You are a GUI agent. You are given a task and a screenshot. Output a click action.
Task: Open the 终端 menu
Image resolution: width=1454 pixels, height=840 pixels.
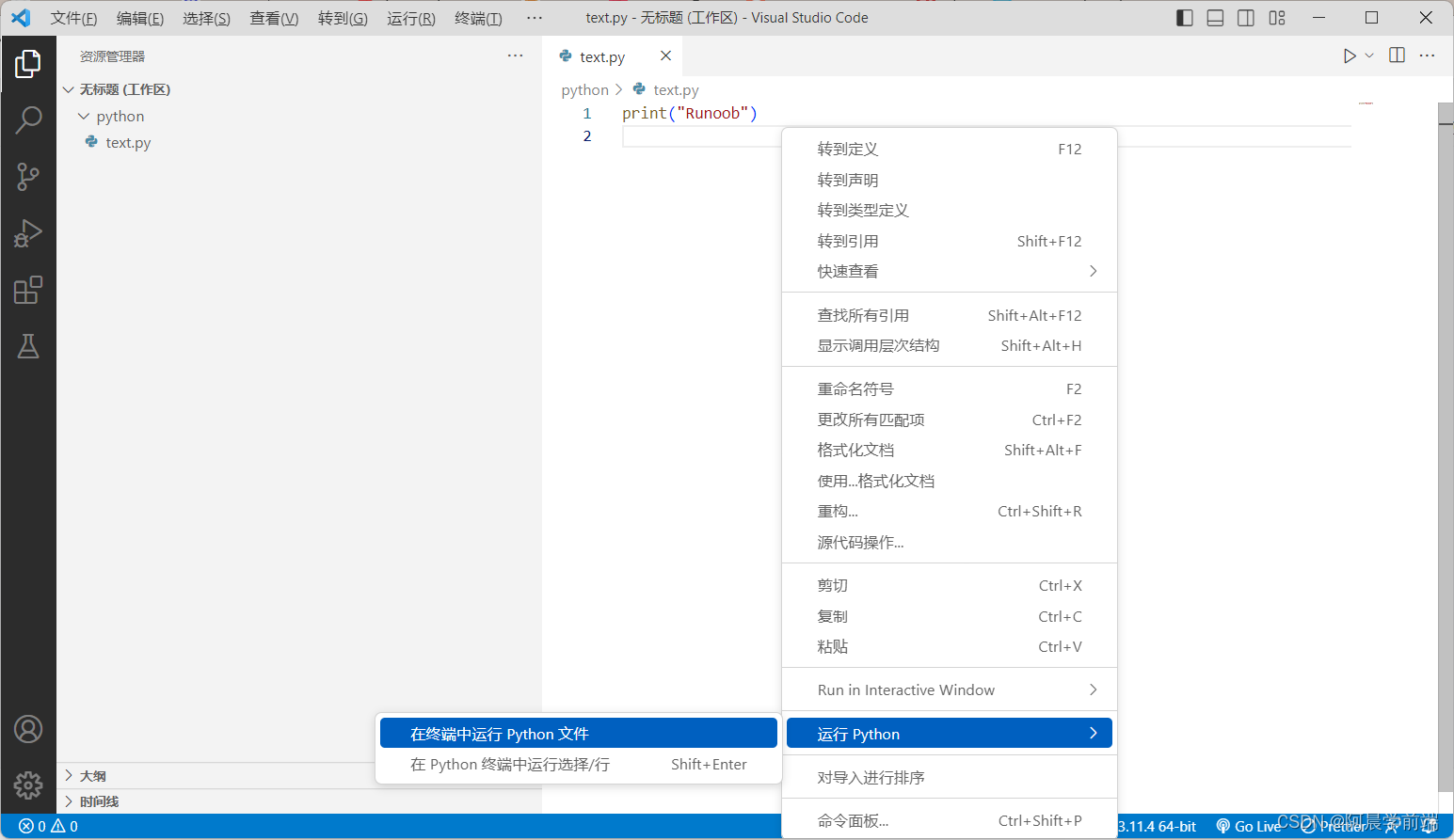pyautogui.click(x=478, y=18)
